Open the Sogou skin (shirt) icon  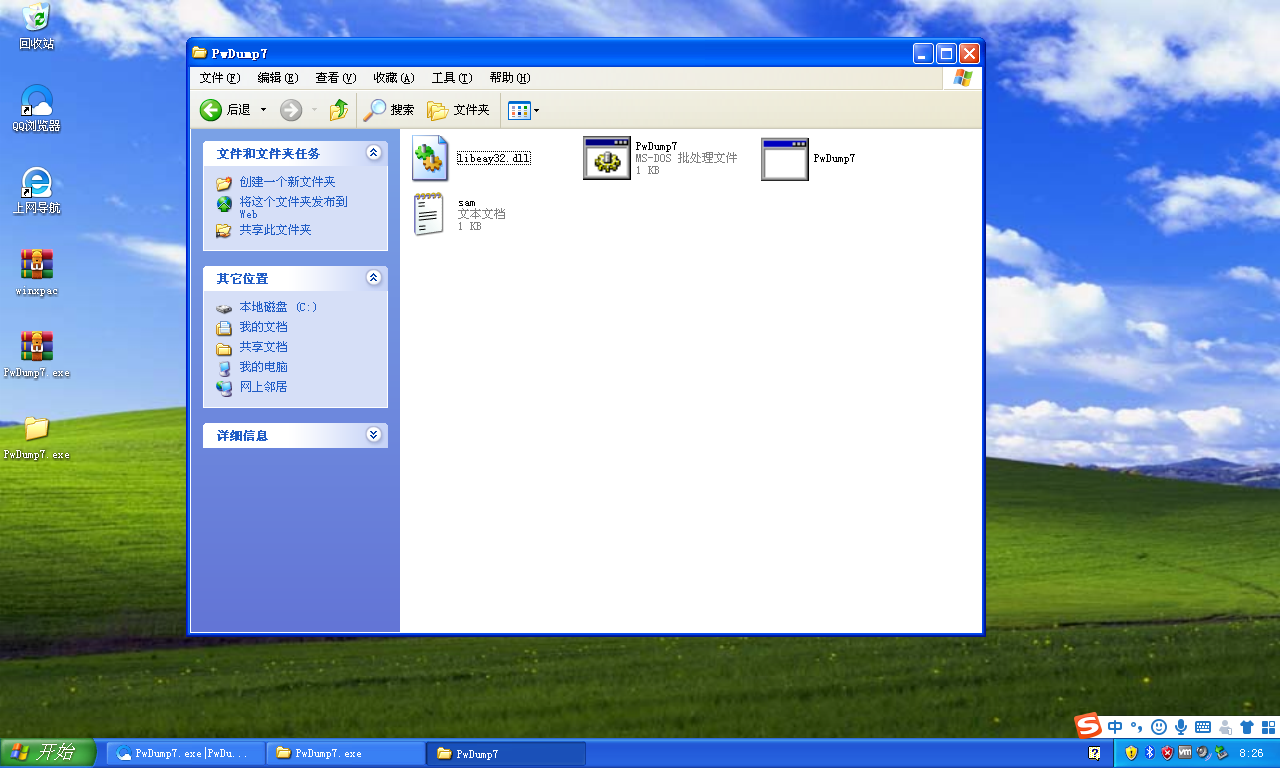1247,727
